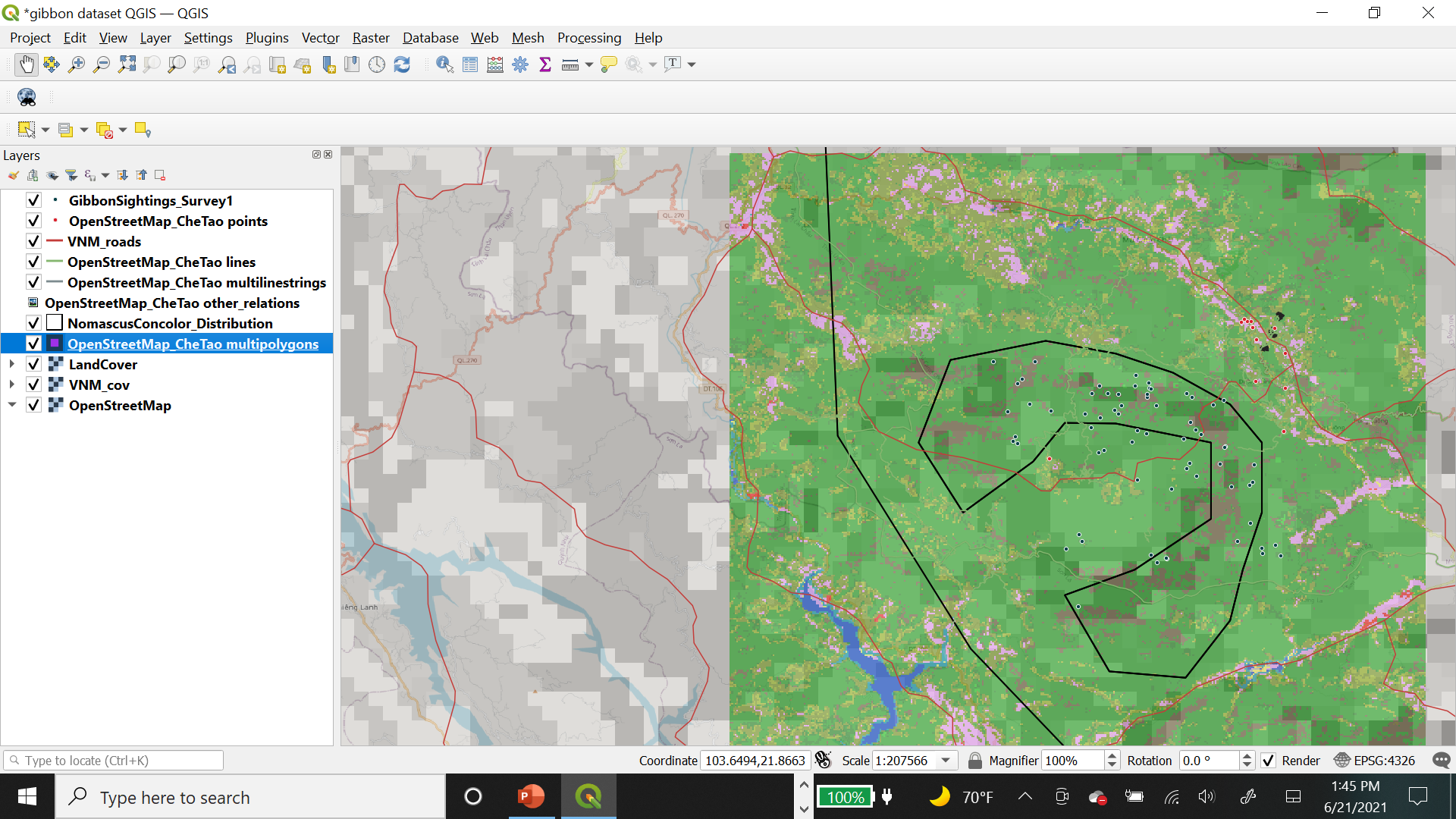
Task: Expand the LandCover layer tree
Action: coord(12,364)
